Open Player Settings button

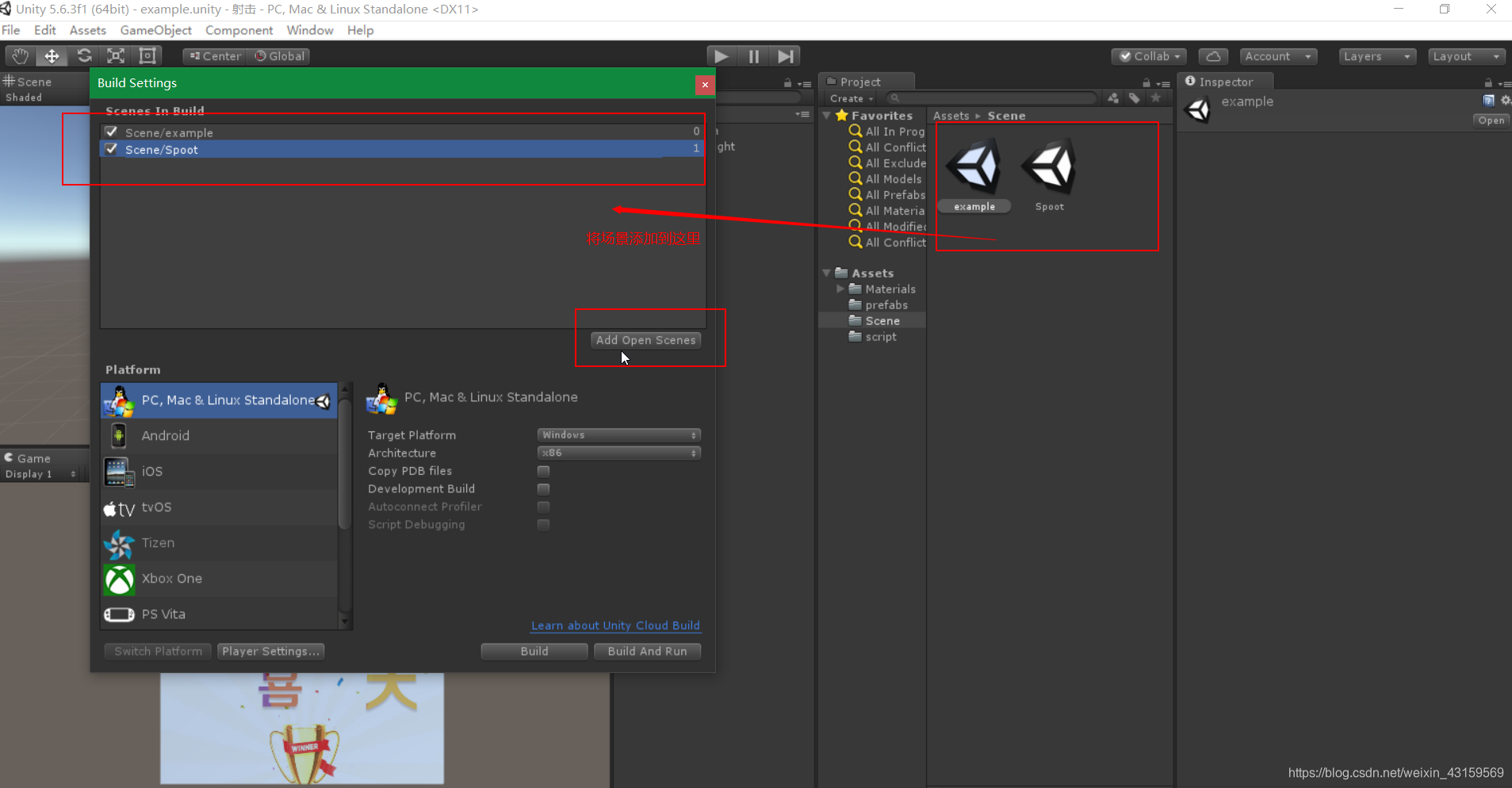click(x=270, y=651)
